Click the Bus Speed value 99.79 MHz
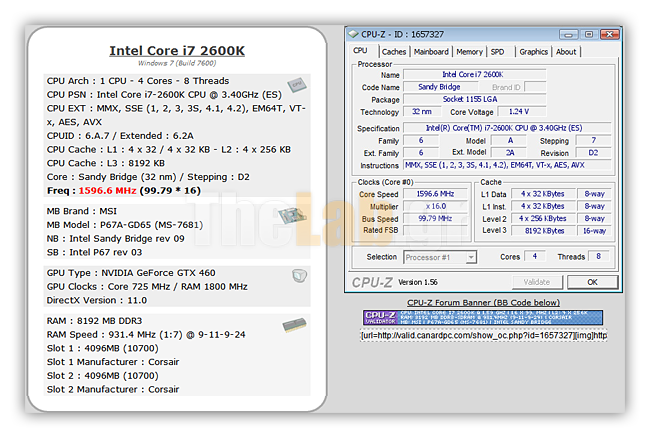The image size is (650, 438). pos(435,218)
